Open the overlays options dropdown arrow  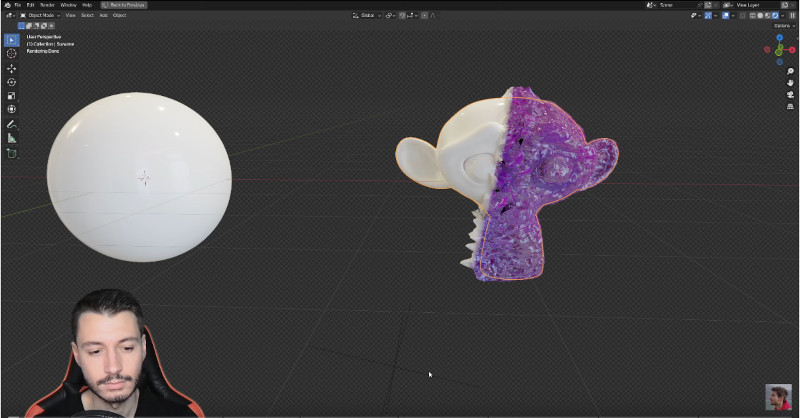click(733, 15)
